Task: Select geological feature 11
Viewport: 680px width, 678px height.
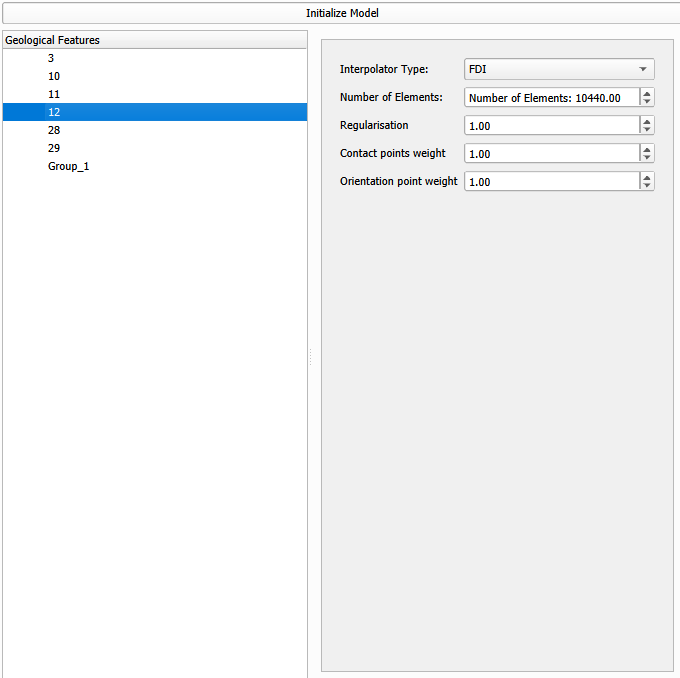Action: [155, 94]
